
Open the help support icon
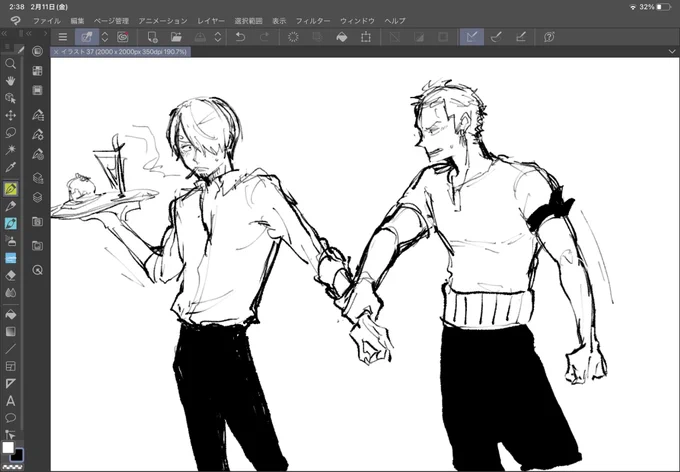click(x=549, y=37)
